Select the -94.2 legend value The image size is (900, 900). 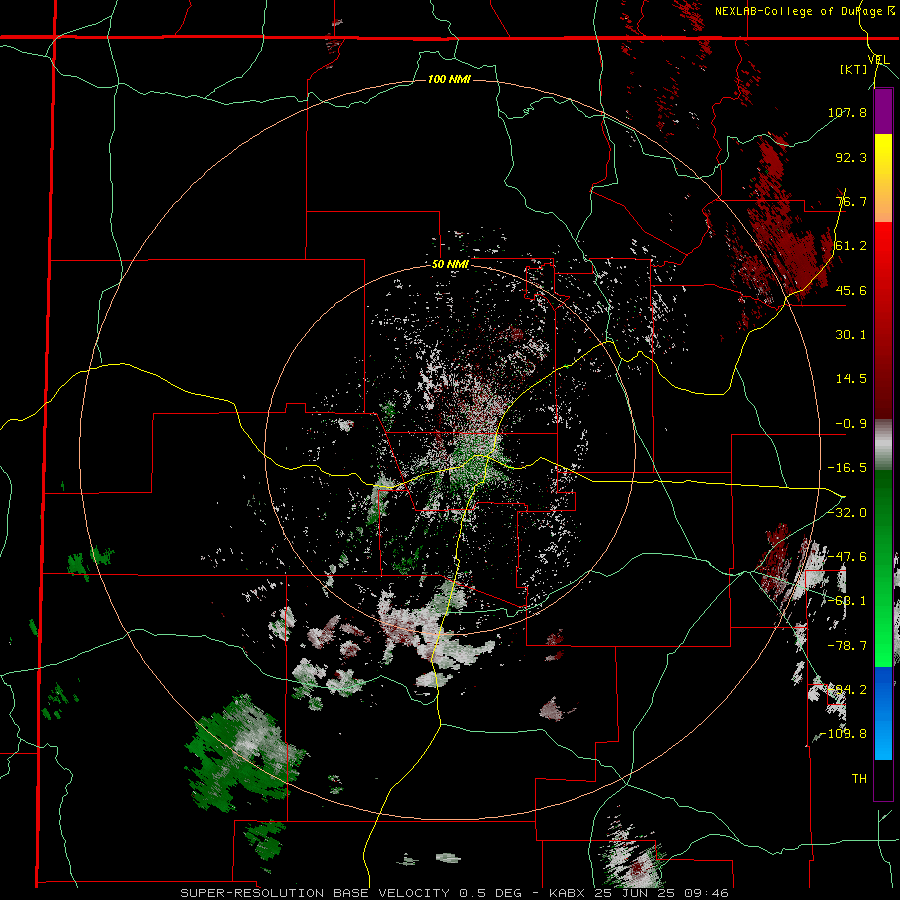coord(847,689)
